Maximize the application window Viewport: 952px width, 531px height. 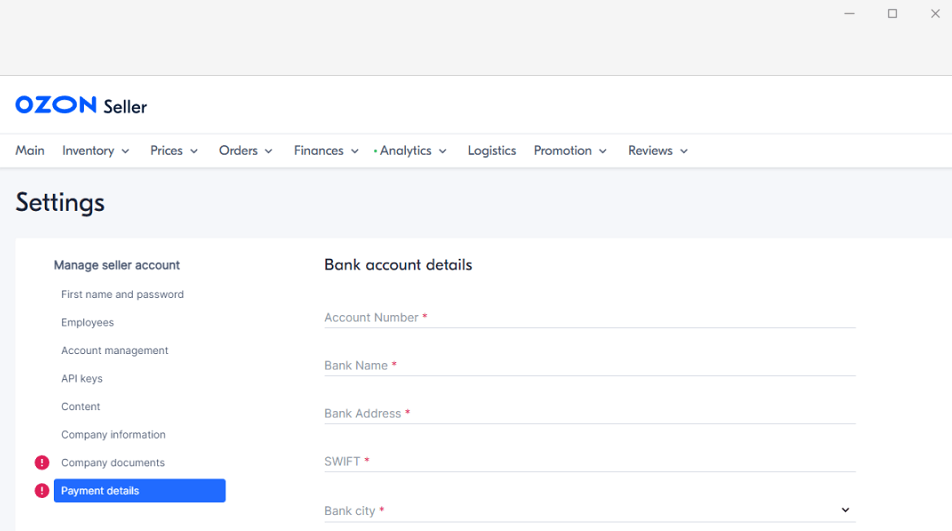892,14
